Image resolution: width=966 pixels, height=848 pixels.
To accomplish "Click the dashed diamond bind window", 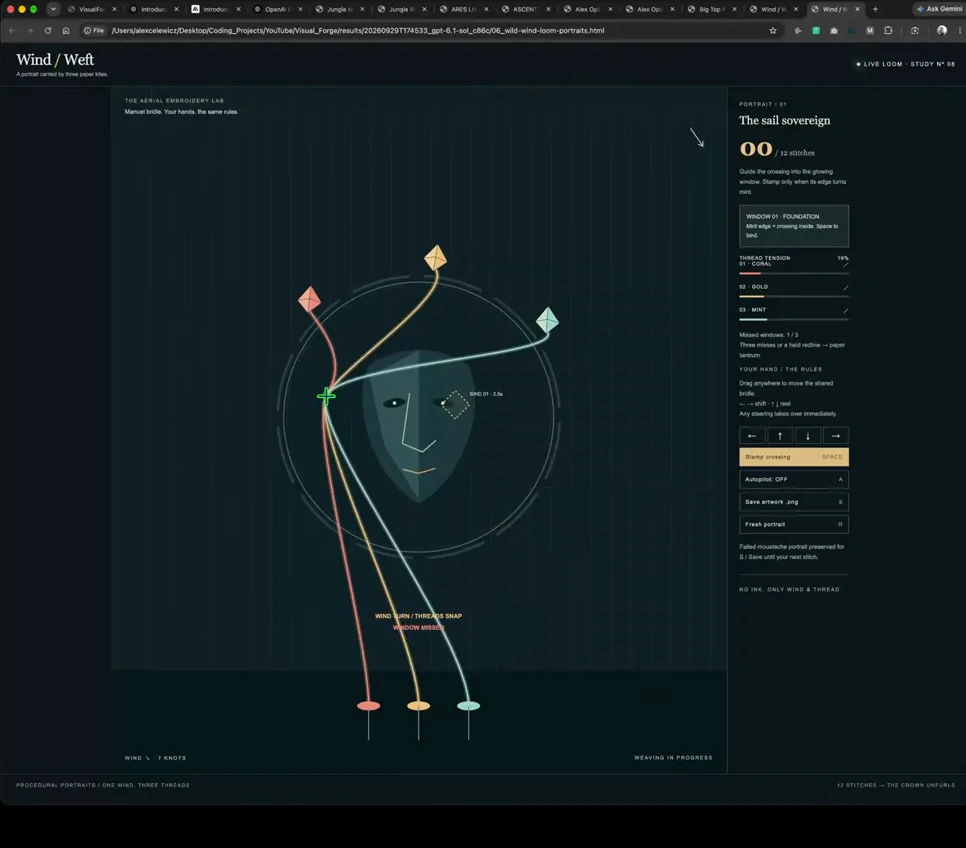I will (455, 405).
